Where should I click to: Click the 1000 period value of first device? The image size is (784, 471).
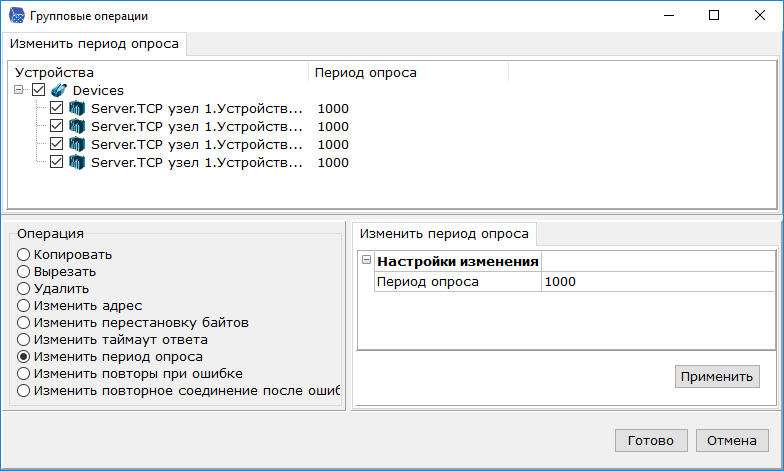click(333, 108)
